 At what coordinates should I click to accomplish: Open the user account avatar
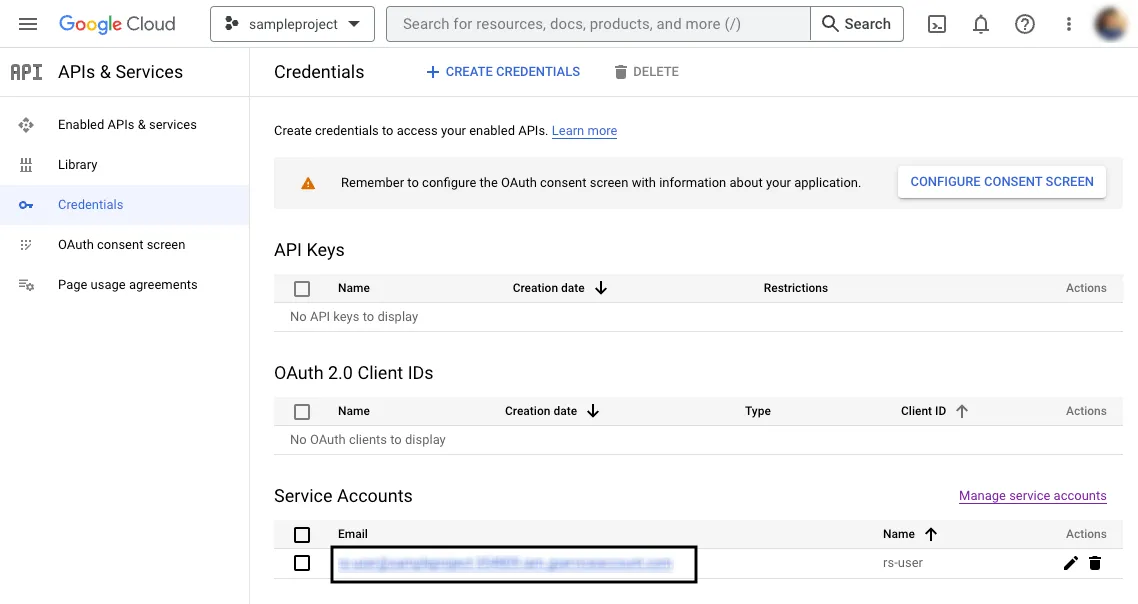coord(1110,23)
